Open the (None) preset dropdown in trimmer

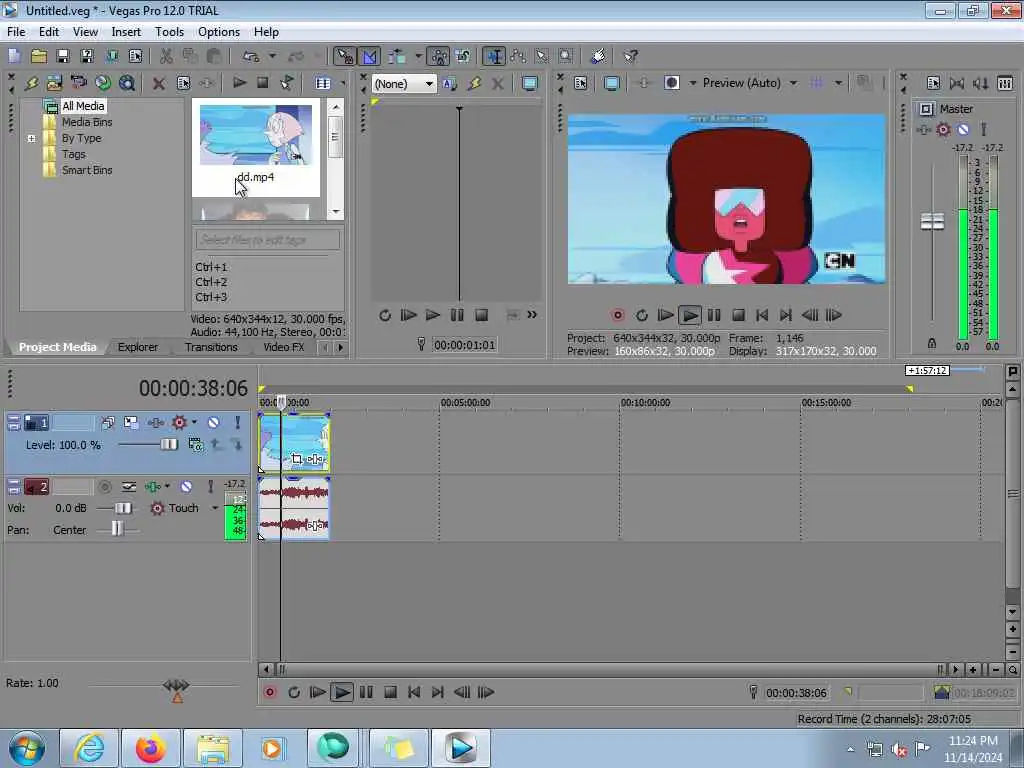(x=404, y=84)
